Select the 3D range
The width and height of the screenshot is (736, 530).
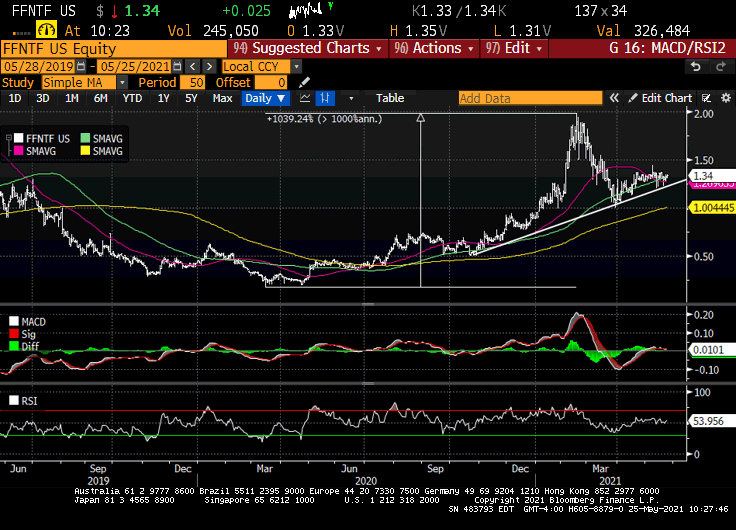[43, 98]
